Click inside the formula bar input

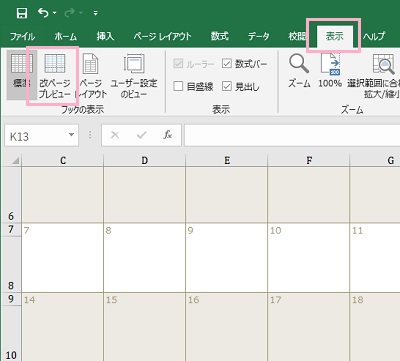tap(292, 135)
